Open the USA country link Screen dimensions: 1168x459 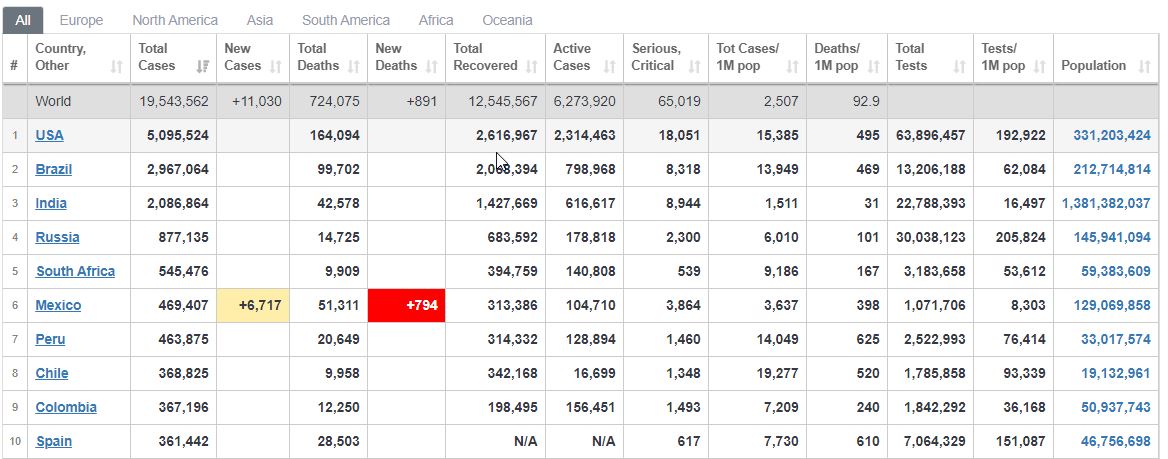pyautogui.click(x=50, y=136)
